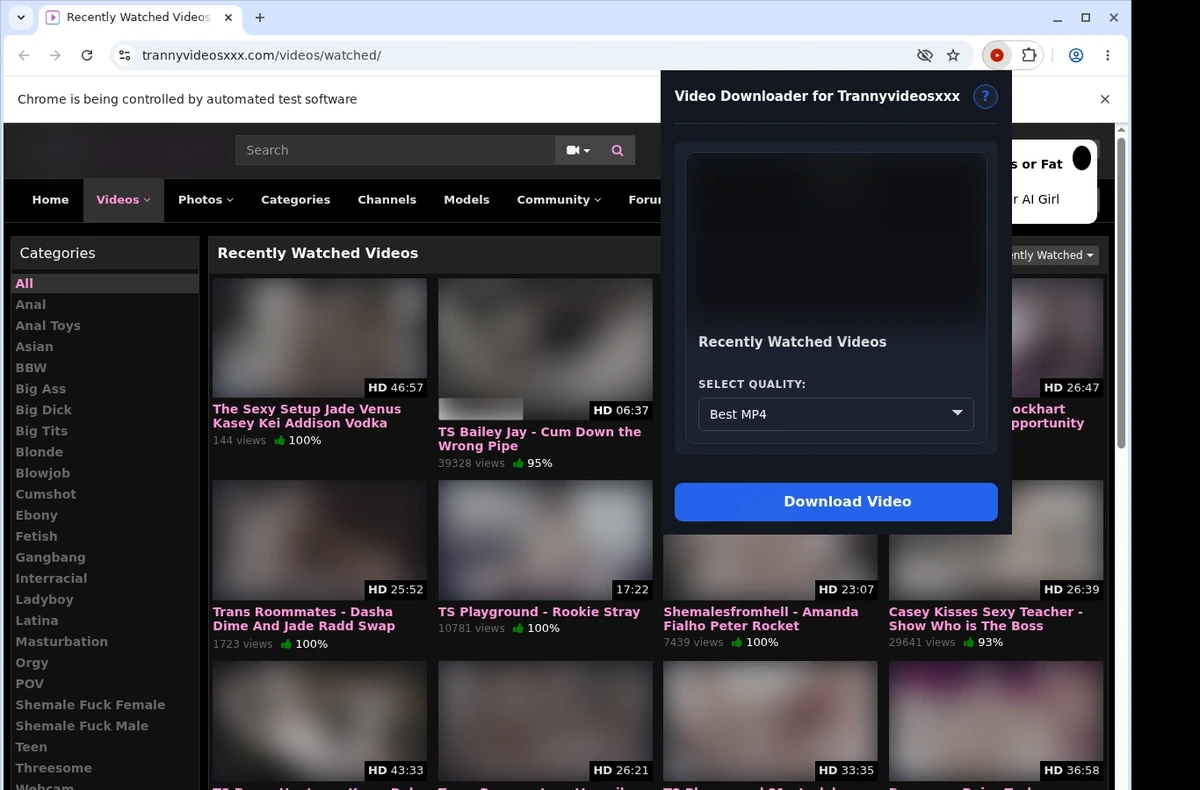The image size is (1200, 790).
Task: Select the All category in sidebar
Action: pos(105,284)
